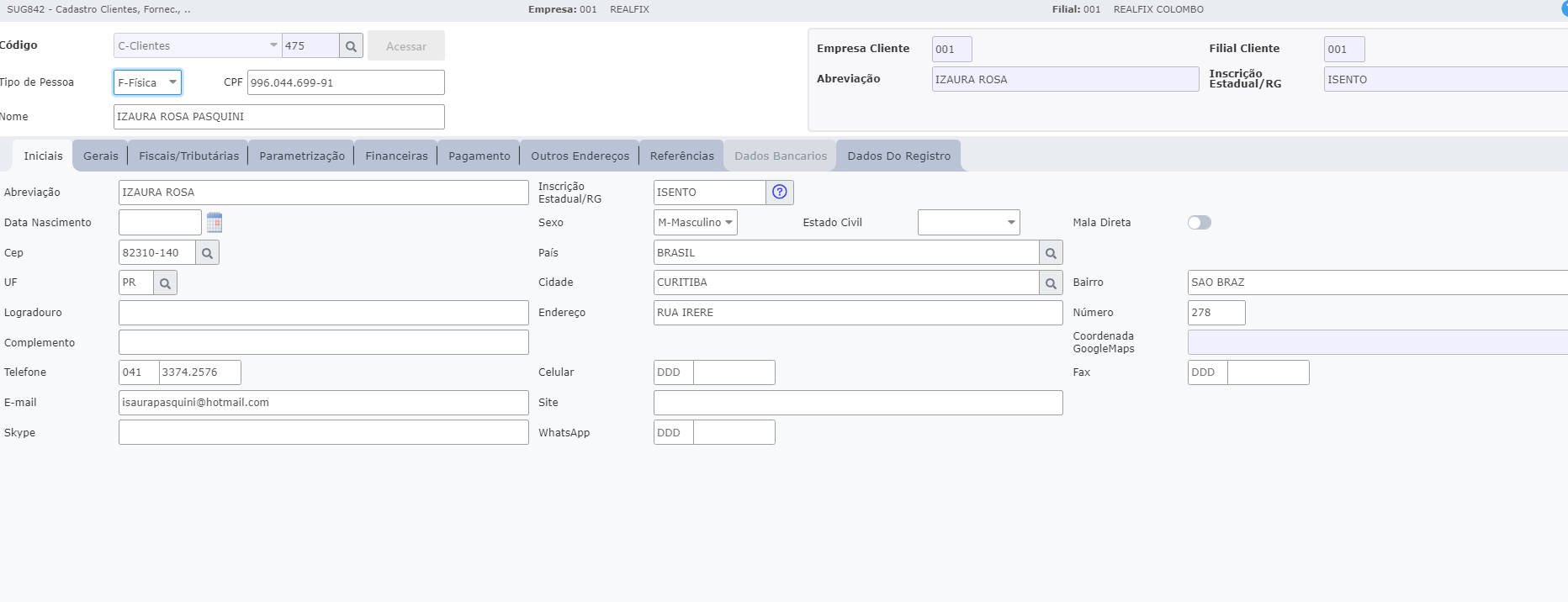
Task: Go to the Financeiras tab
Action: coord(396,156)
